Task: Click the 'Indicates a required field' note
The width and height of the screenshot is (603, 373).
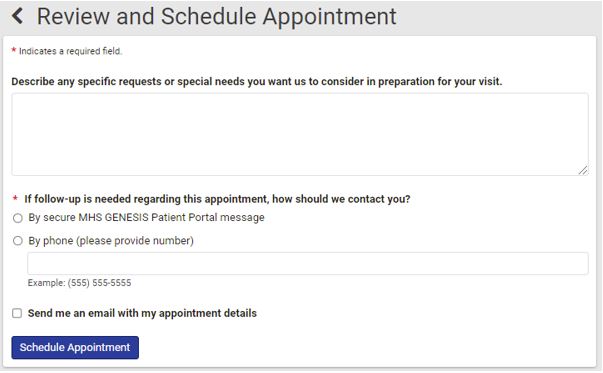Action: point(70,51)
